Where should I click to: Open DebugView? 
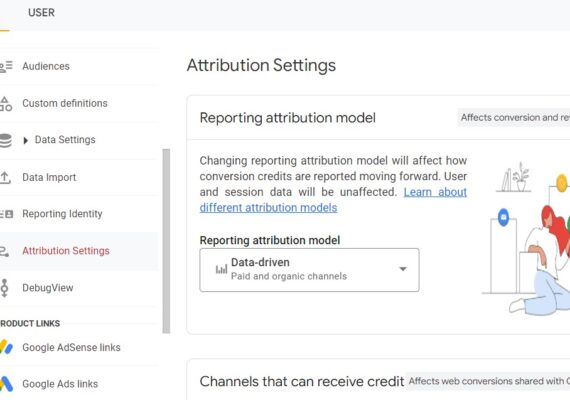(48, 288)
